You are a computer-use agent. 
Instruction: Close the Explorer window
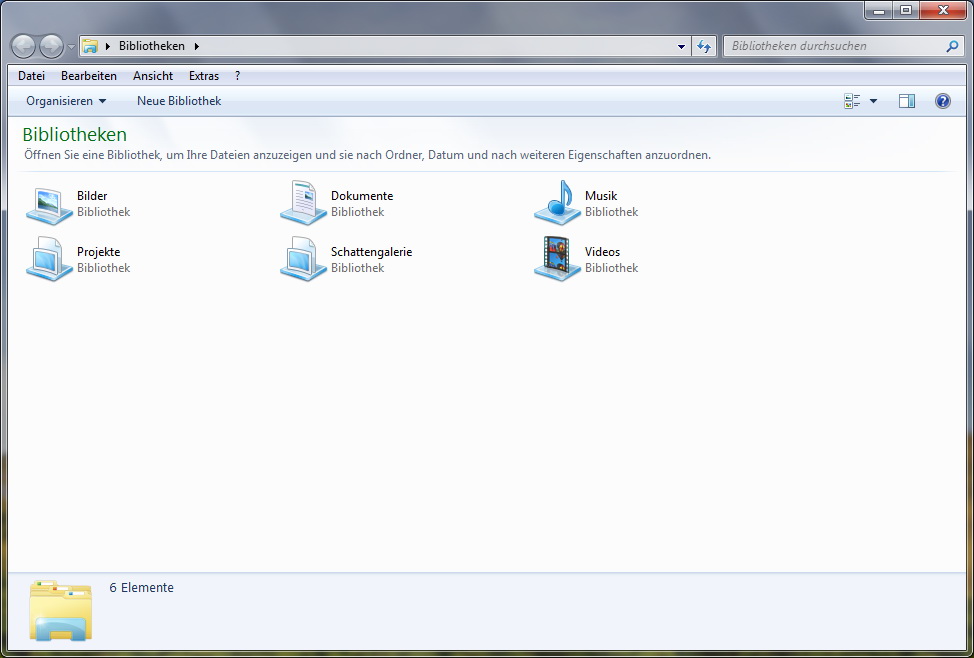click(x=943, y=11)
